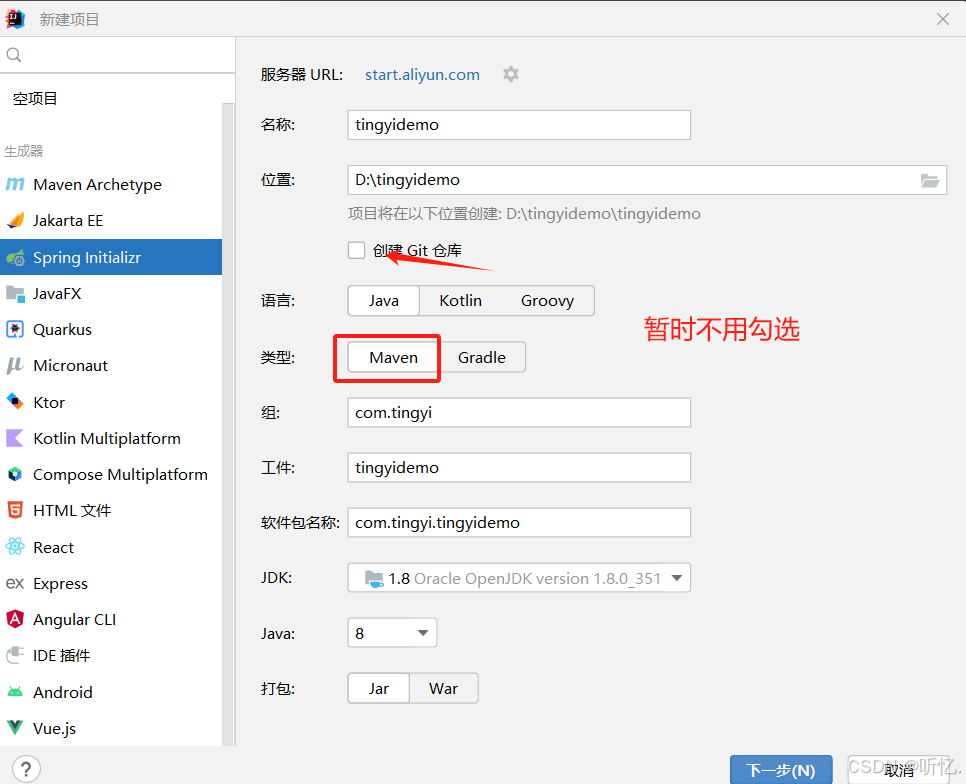Click the search magnifier icon
Image resolution: width=966 pixels, height=784 pixels.
coord(14,55)
